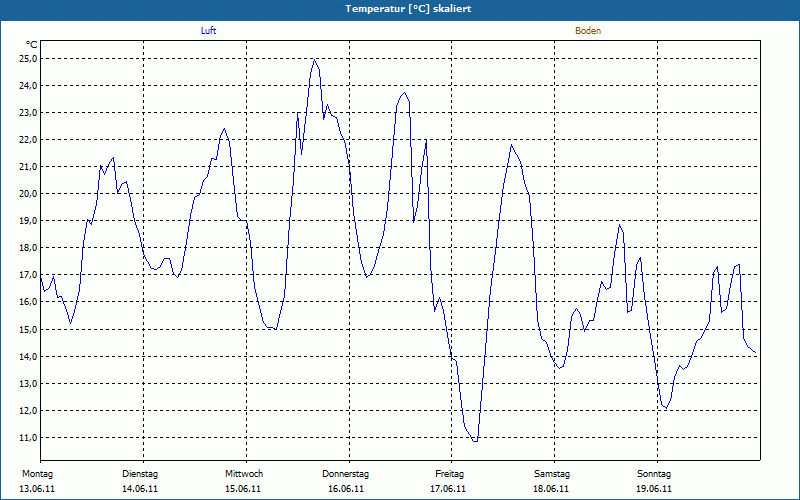Click the 25° peak on Wednesday's curve
Image resolution: width=800 pixels, height=500 pixels.
coord(315,60)
